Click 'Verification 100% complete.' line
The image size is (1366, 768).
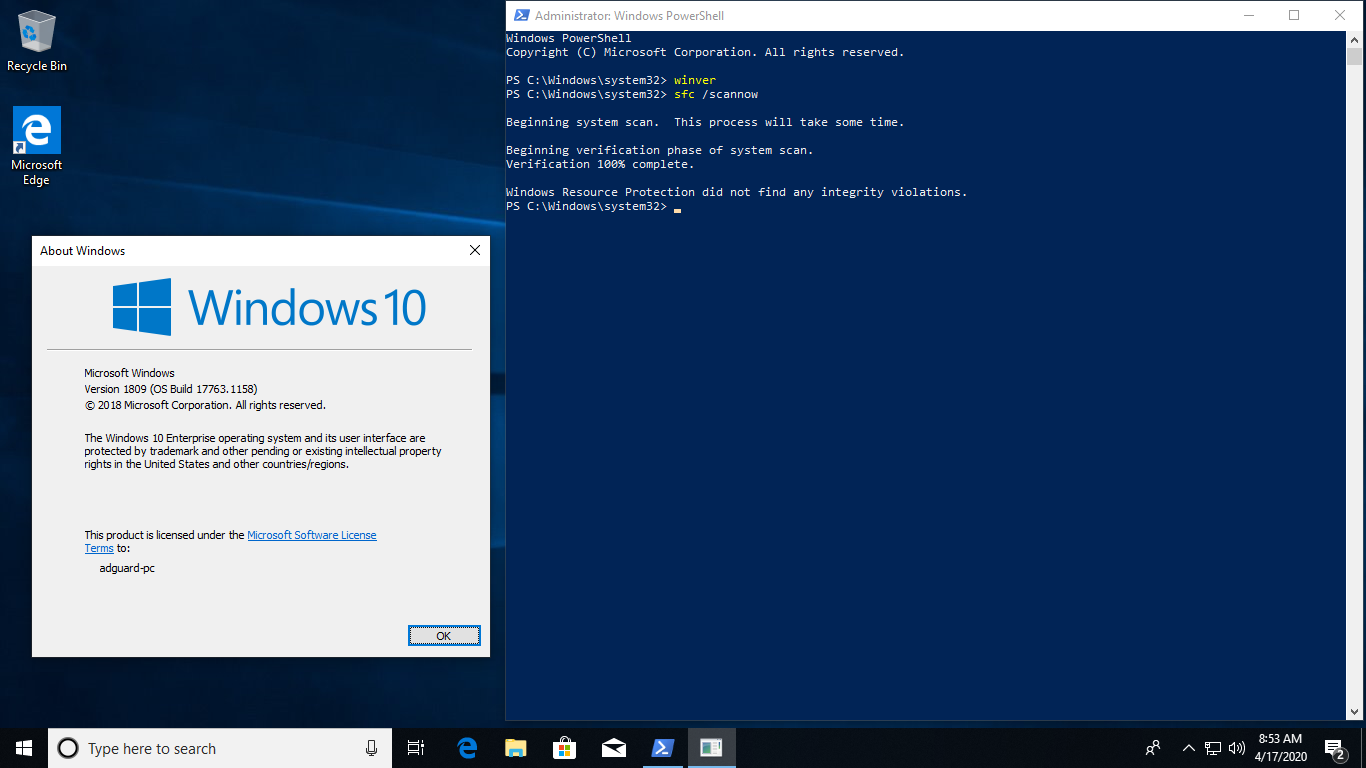600,164
